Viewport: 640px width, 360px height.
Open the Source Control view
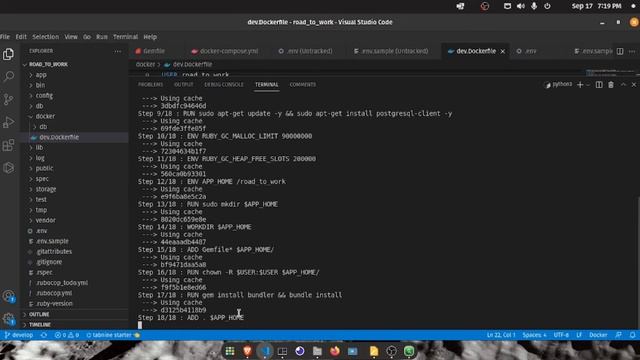click(9, 99)
